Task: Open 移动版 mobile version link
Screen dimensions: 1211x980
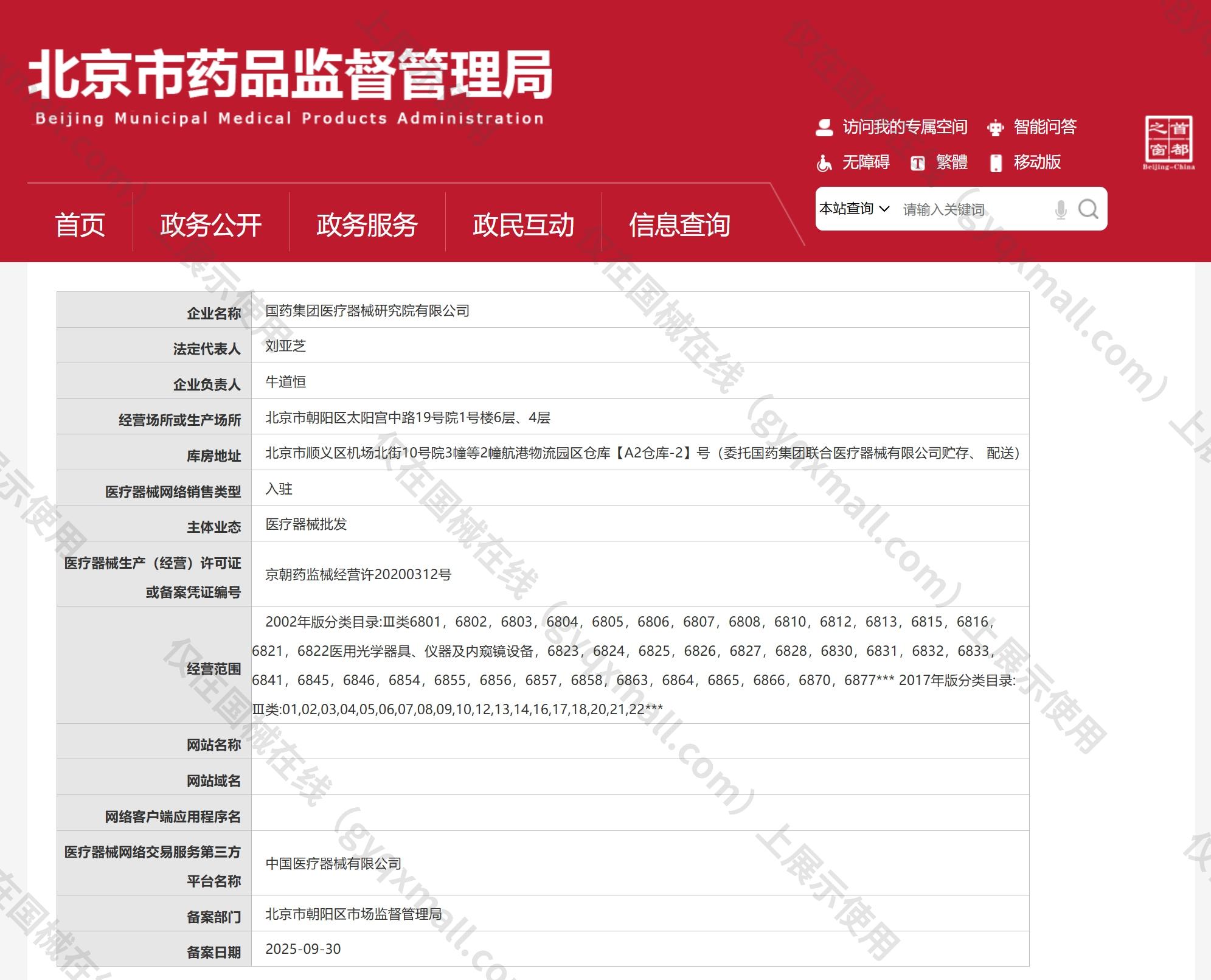Action: [x=1037, y=162]
